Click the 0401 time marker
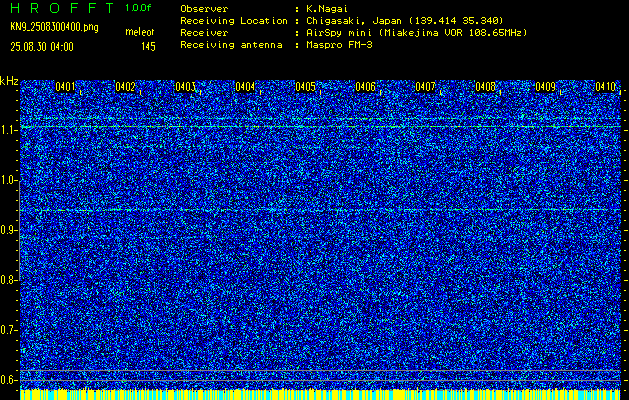Image resolution: width=629 pixels, height=400 pixels. (65, 87)
